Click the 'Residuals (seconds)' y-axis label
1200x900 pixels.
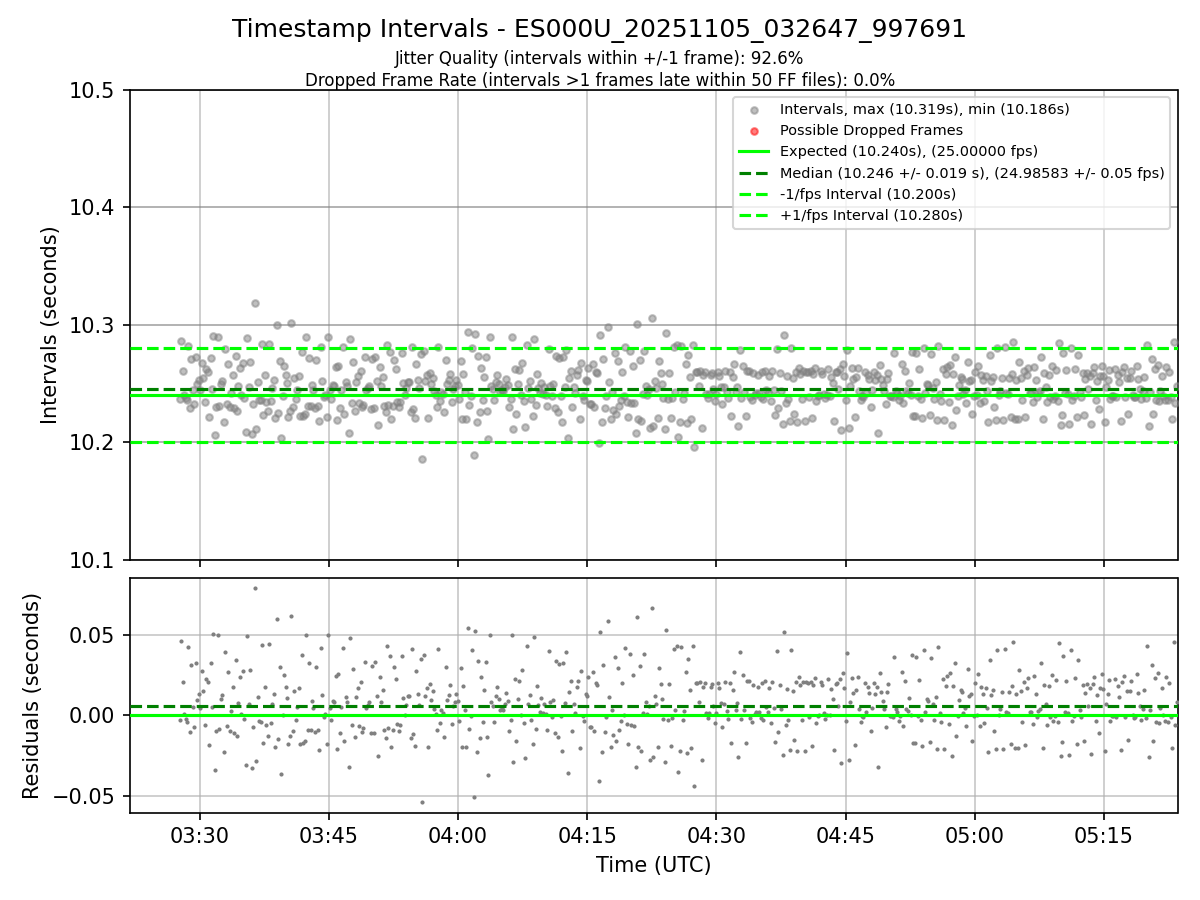point(31,696)
